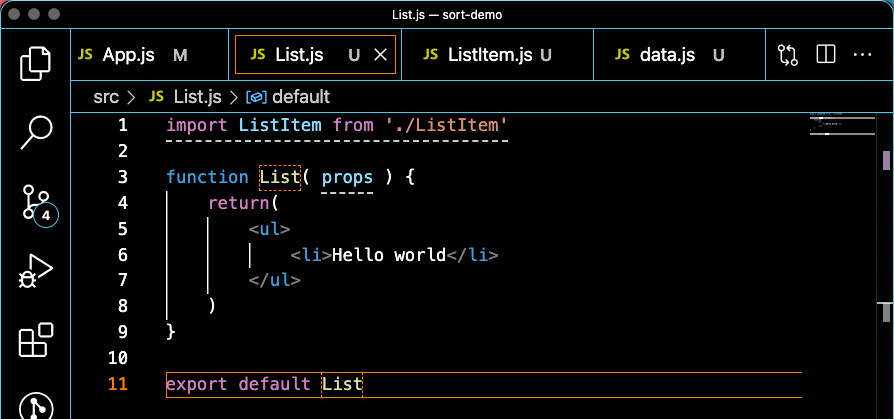This screenshot has height=419, width=894.
Task: Click the symbol icon before default breadcrumb
Action: tap(257, 97)
